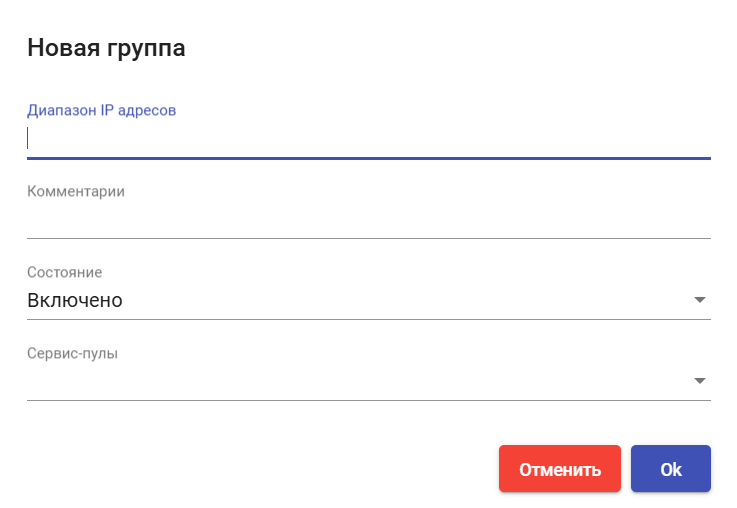Click the Диапазон IP адресов blue label
737x508 pixels.
pos(102,110)
